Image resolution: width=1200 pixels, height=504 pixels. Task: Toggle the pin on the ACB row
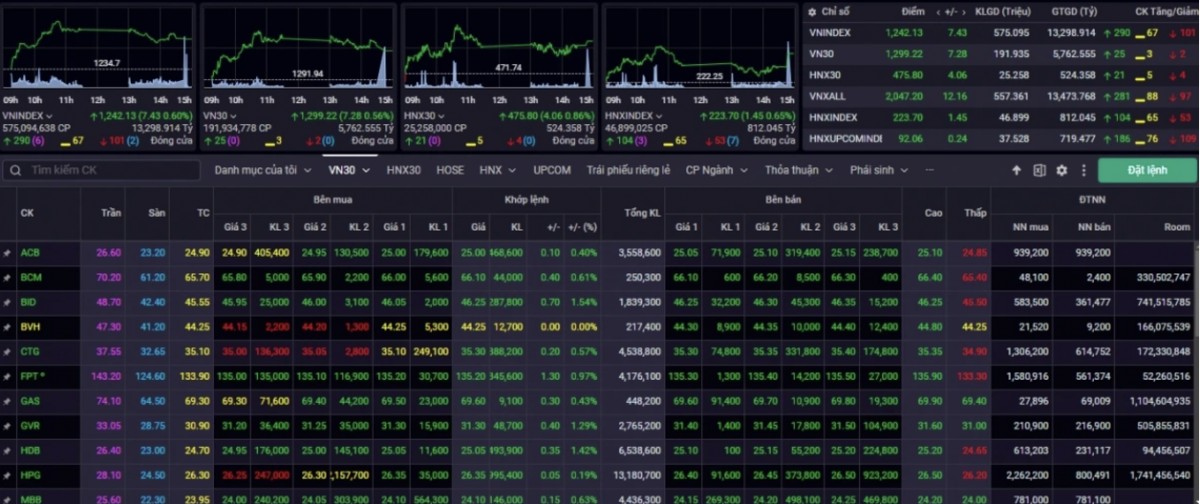coord(8,253)
